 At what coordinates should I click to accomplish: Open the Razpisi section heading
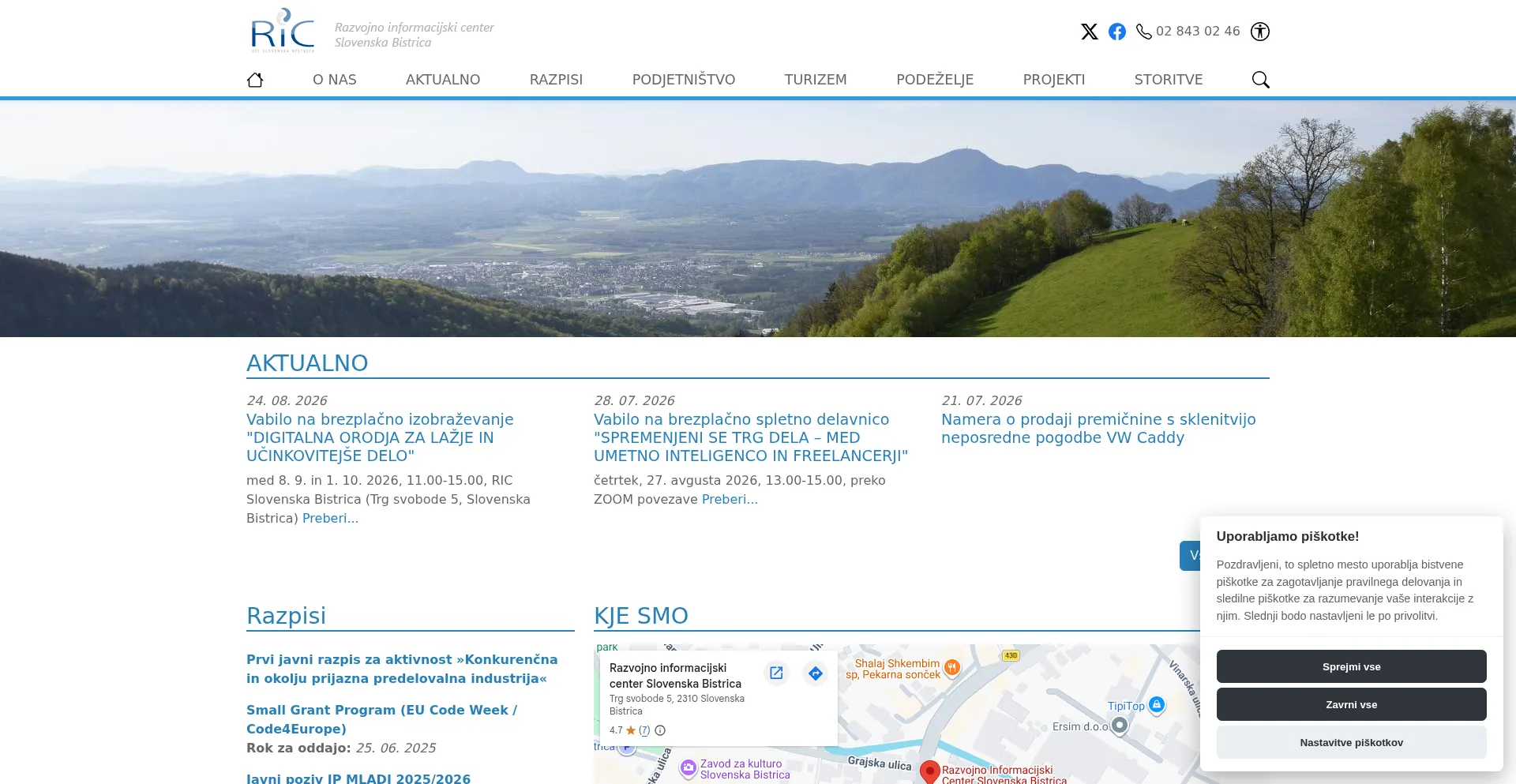286,616
